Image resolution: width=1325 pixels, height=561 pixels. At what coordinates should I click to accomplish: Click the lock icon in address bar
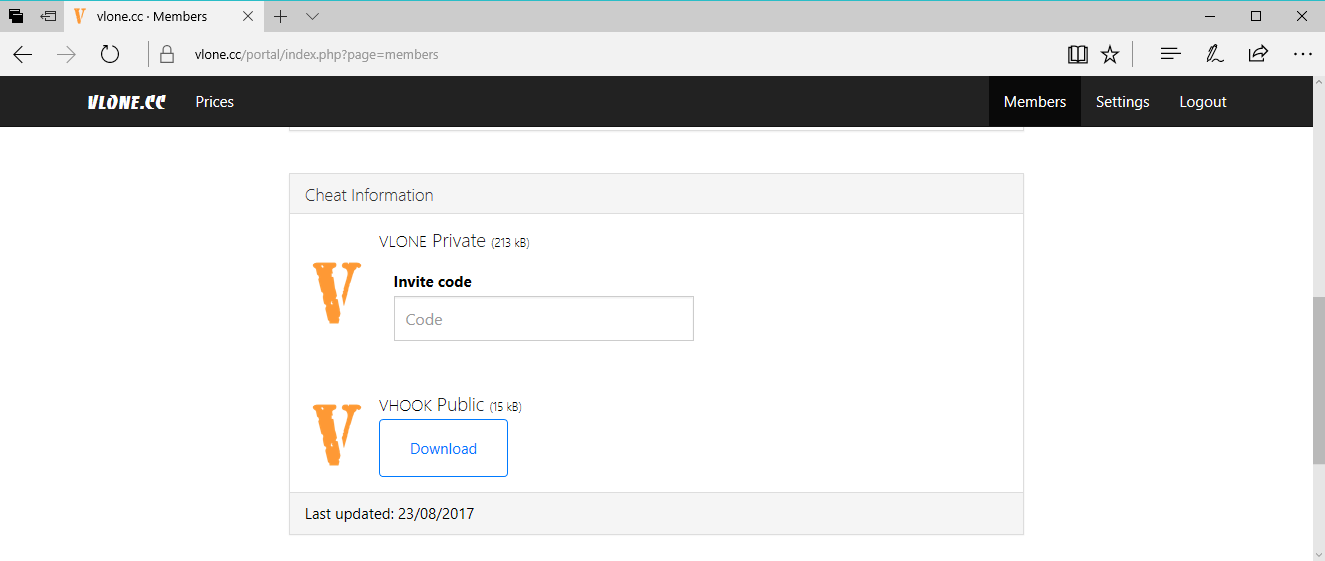pos(168,55)
